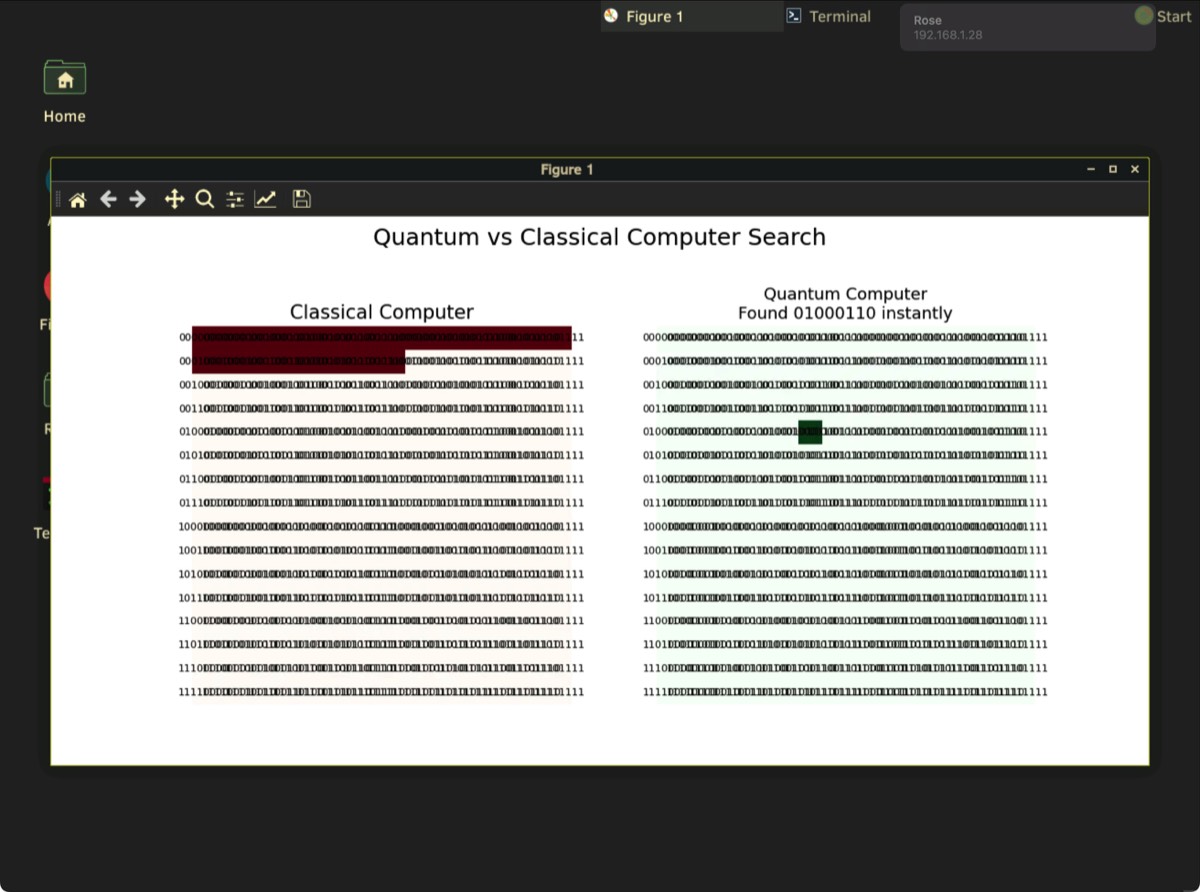Open the Edit axis parameters icon
The height and width of the screenshot is (892, 1200).
265,199
